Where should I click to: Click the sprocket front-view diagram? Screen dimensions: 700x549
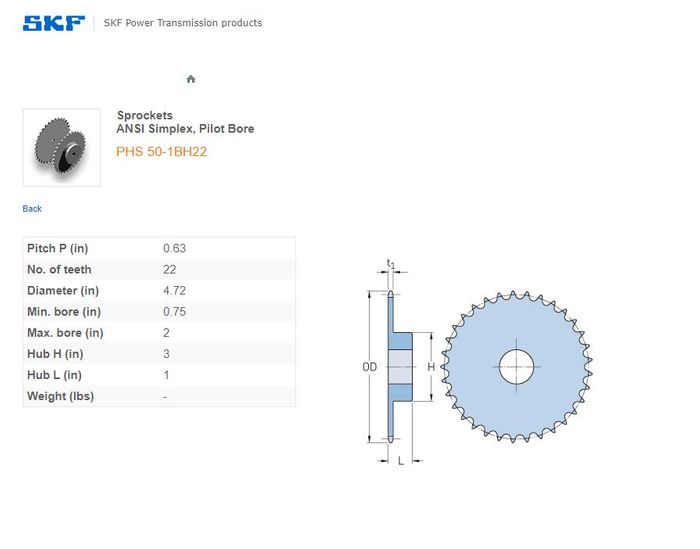click(x=518, y=367)
